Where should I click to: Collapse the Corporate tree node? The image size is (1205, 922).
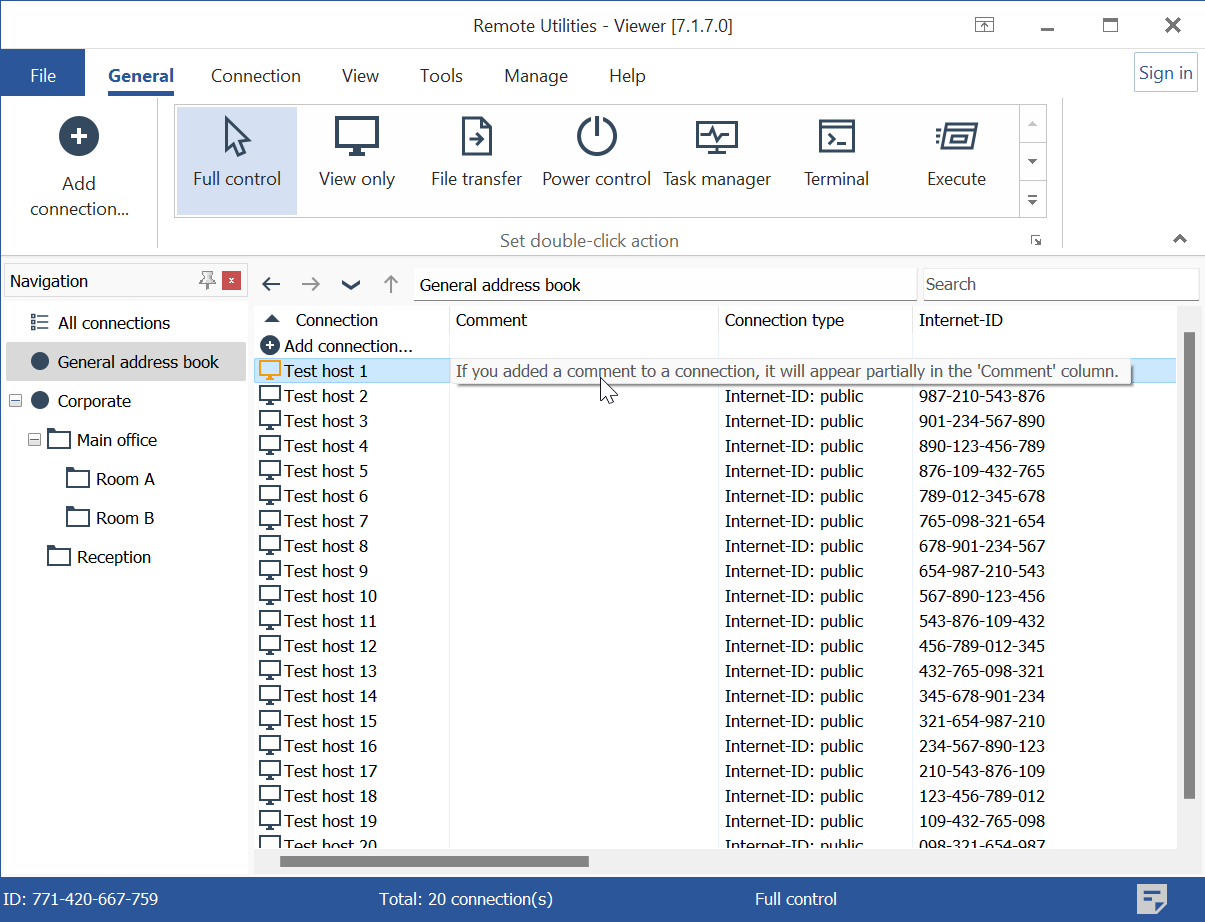pos(16,401)
